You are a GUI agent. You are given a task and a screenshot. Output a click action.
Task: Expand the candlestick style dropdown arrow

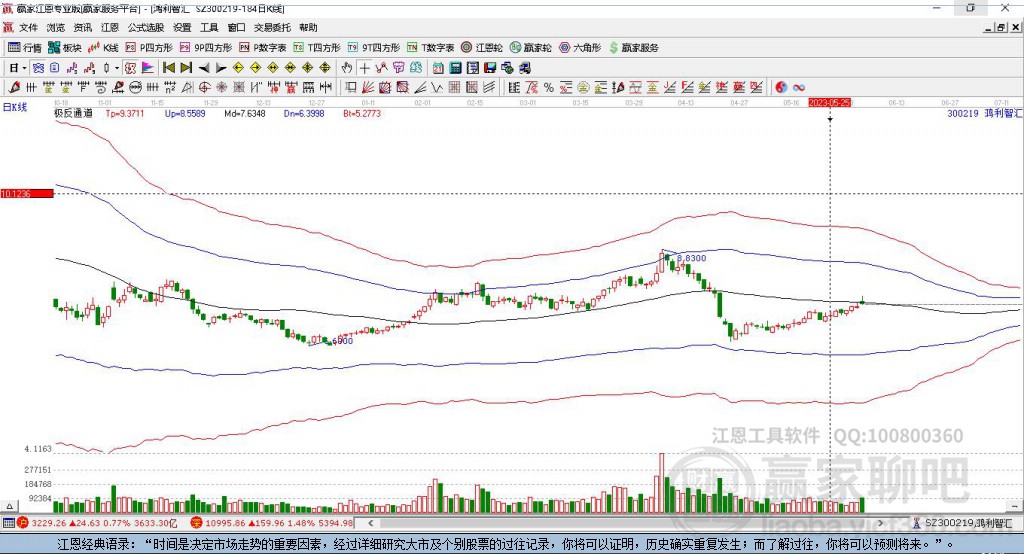click(117, 68)
